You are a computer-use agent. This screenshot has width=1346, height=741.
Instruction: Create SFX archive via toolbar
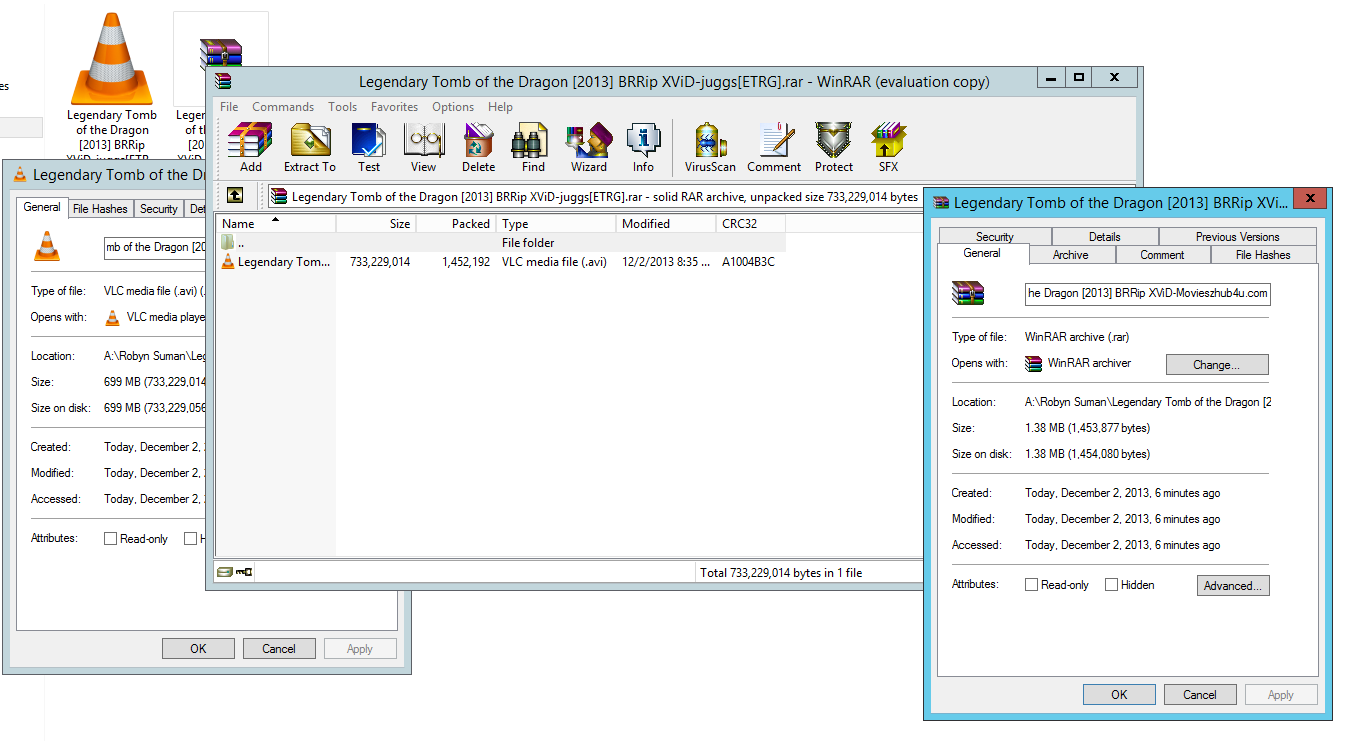[888, 147]
